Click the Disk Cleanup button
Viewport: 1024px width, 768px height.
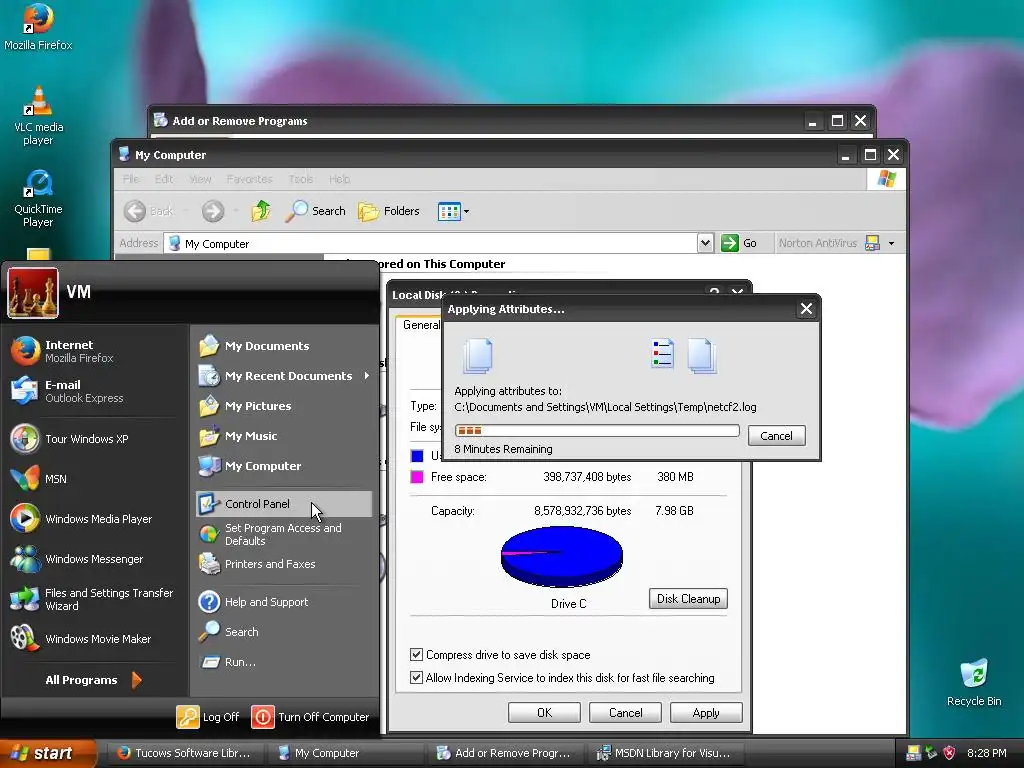(688, 598)
